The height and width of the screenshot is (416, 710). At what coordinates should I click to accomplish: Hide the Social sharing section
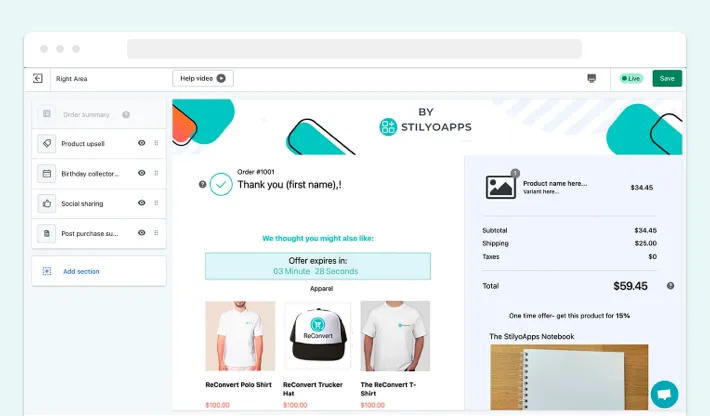(x=142, y=203)
